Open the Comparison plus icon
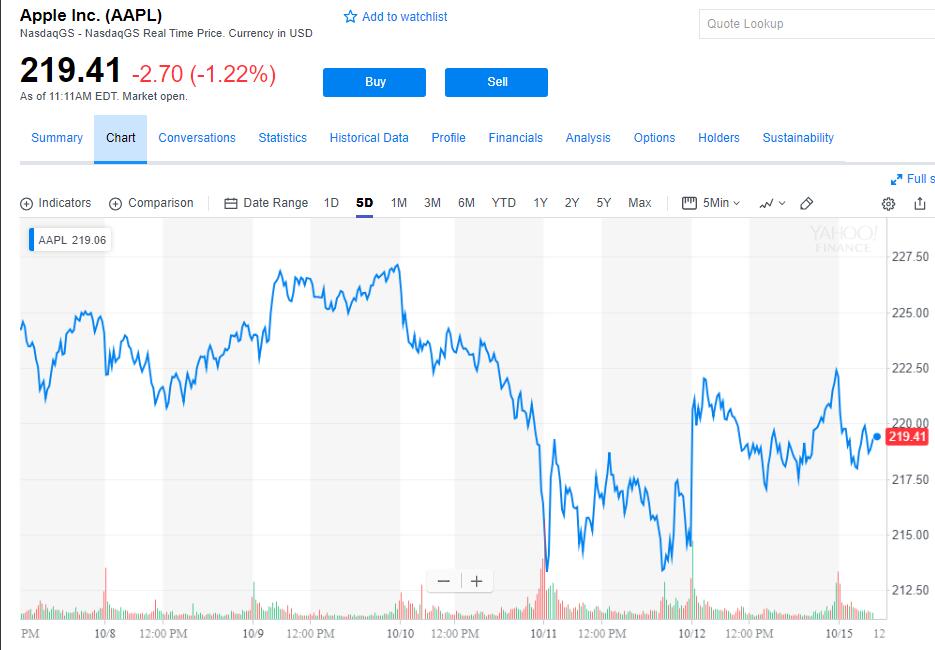 pos(115,204)
